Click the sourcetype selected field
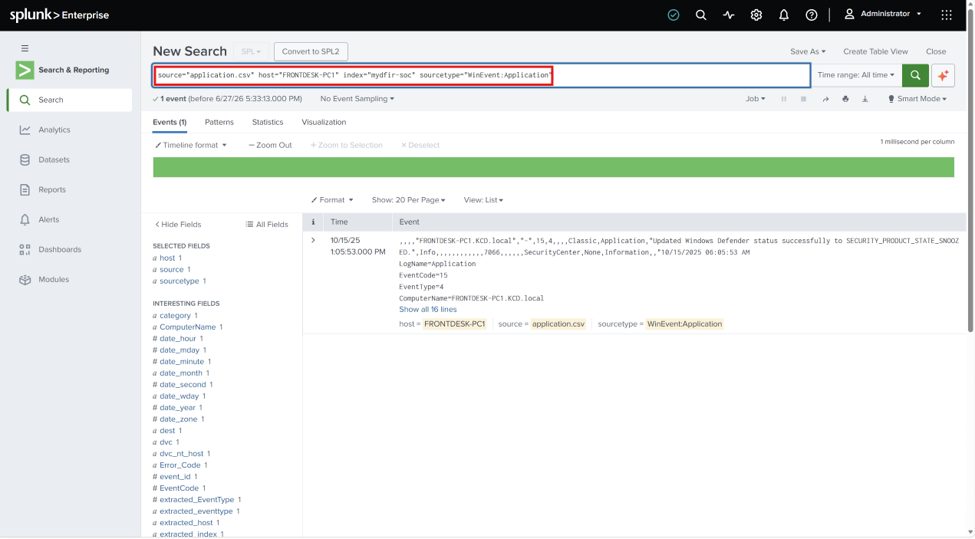 tap(179, 281)
